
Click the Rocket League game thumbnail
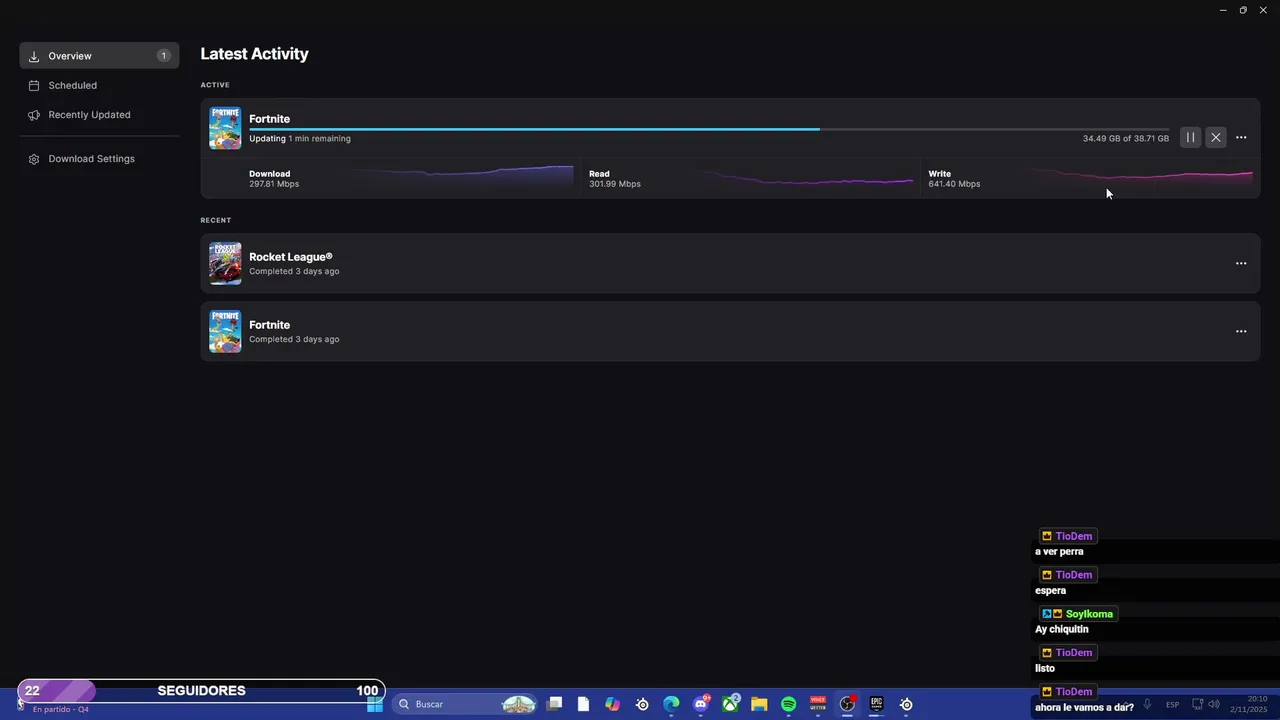[x=225, y=264]
